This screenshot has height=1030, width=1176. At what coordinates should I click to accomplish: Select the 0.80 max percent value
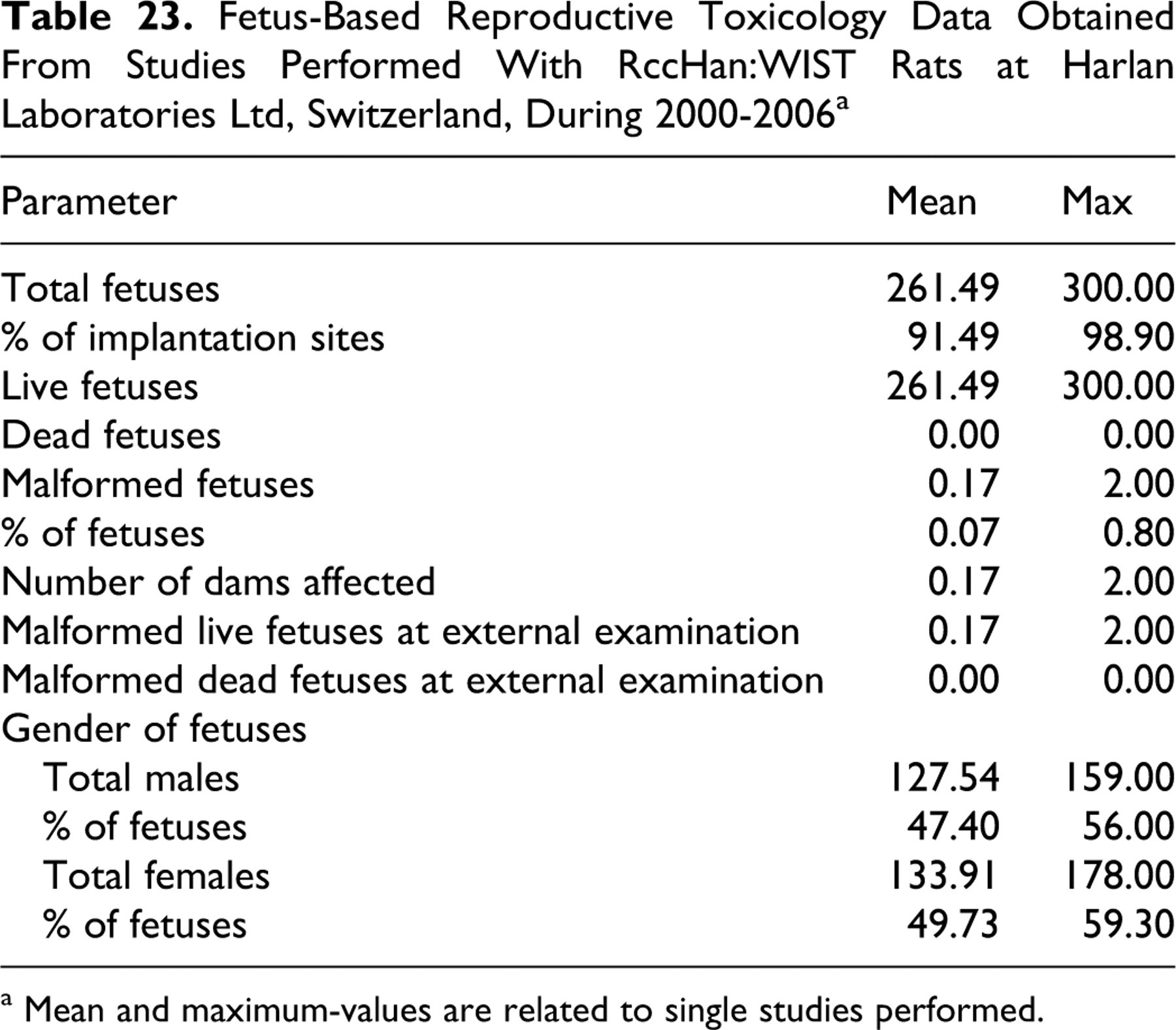tap(1139, 533)
